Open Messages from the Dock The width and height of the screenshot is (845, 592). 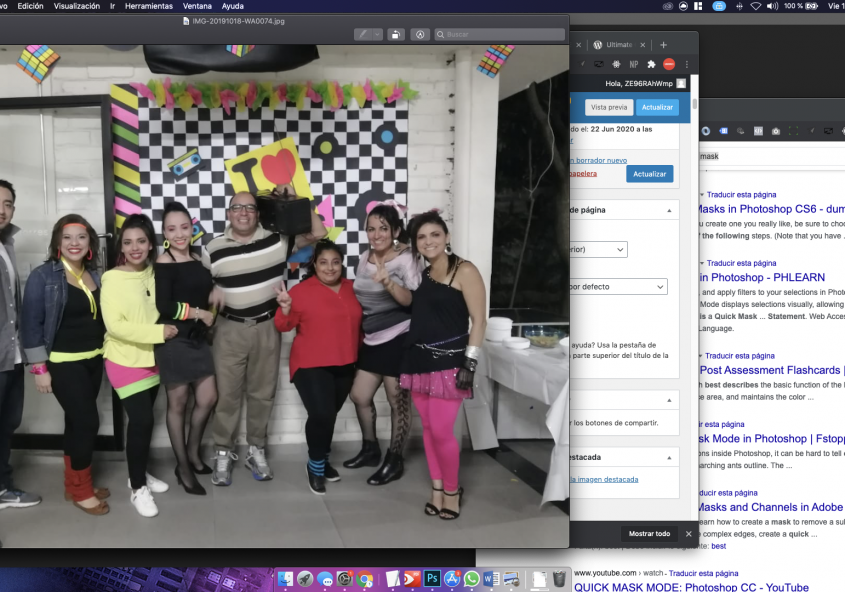click(x=325, y=579)
